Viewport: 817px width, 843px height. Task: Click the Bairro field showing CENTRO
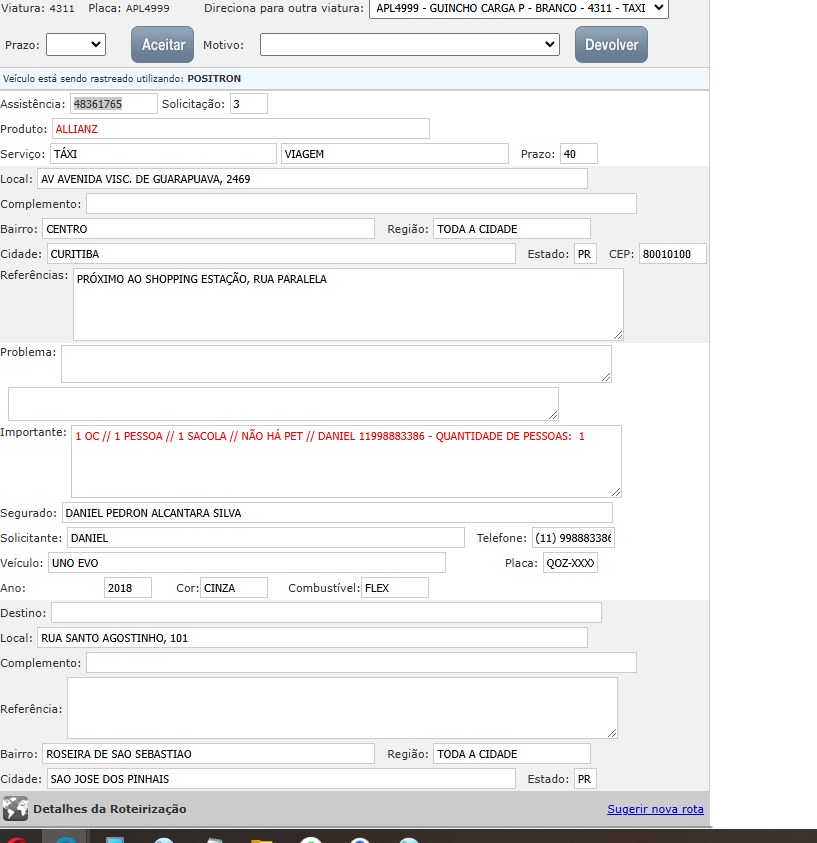208,229
